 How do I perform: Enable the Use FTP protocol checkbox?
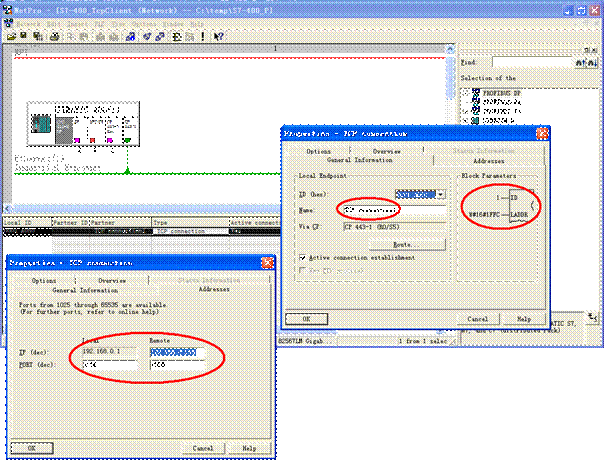coord(303,270)
